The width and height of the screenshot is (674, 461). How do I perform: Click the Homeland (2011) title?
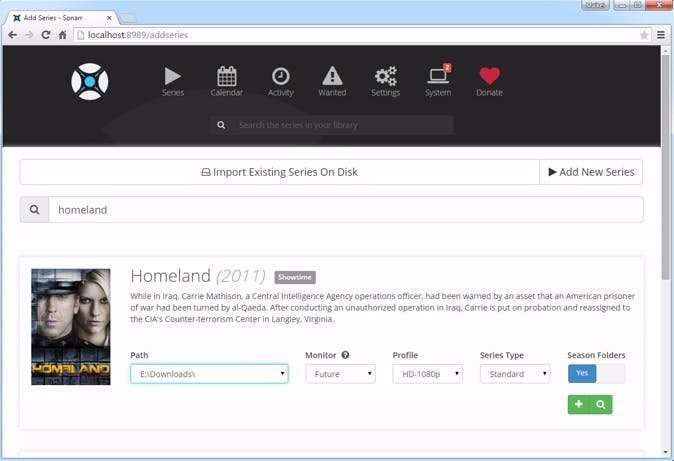[x=198, y=276]
